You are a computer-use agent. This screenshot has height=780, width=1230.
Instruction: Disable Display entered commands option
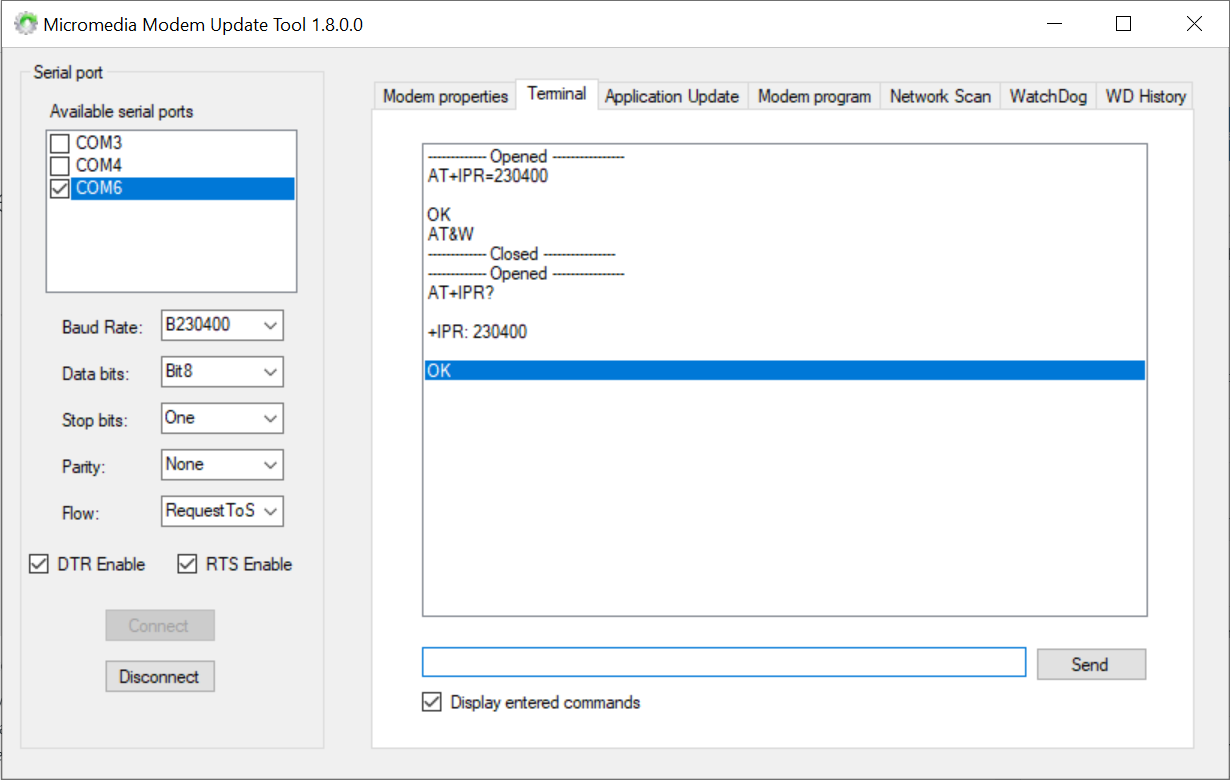click(x=432, y=702)
